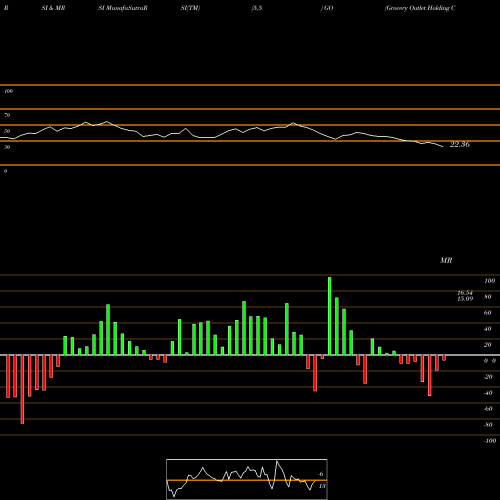The image size is (500, 500).
Task: Click the MR axis label 100
Action: click(489, 281)
